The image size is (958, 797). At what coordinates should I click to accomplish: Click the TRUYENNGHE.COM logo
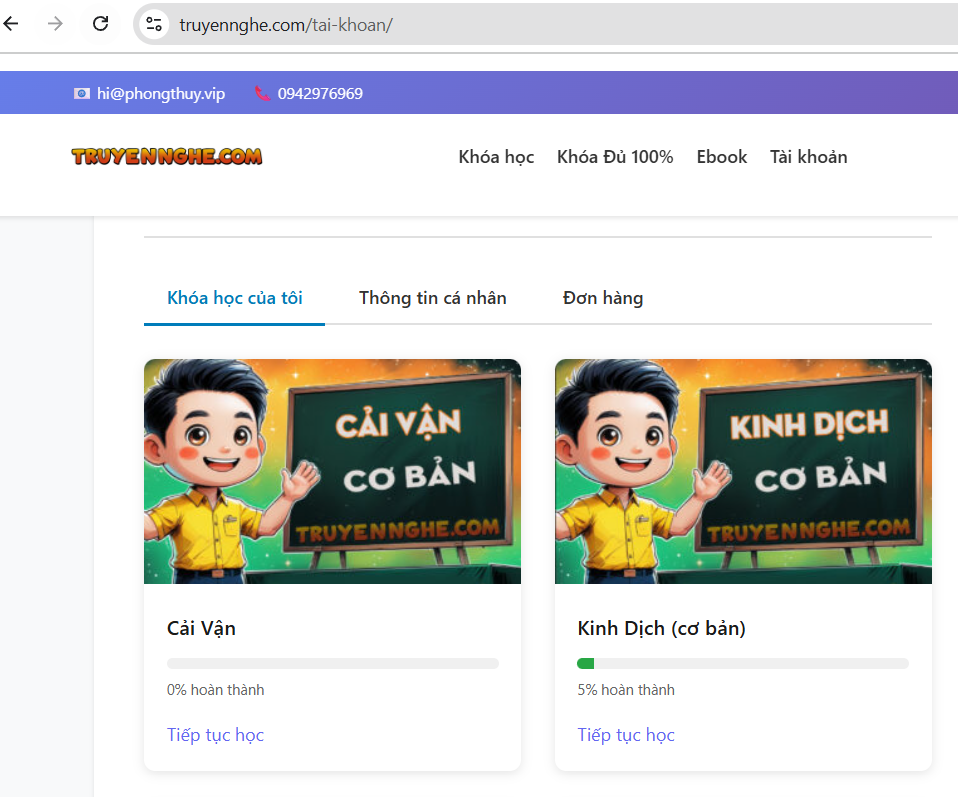pos(167,156)
